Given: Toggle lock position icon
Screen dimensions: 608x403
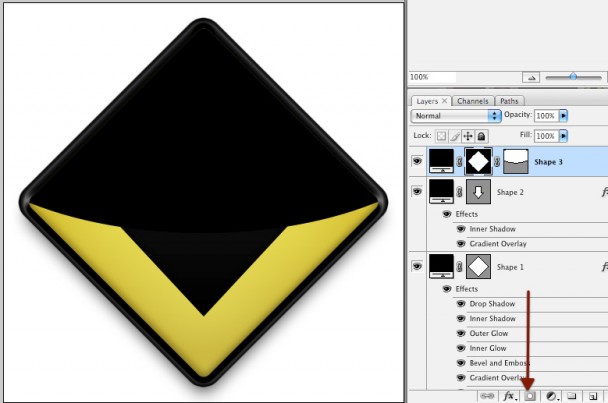Looking at the screenshot, I should click(x=468, y=136).
